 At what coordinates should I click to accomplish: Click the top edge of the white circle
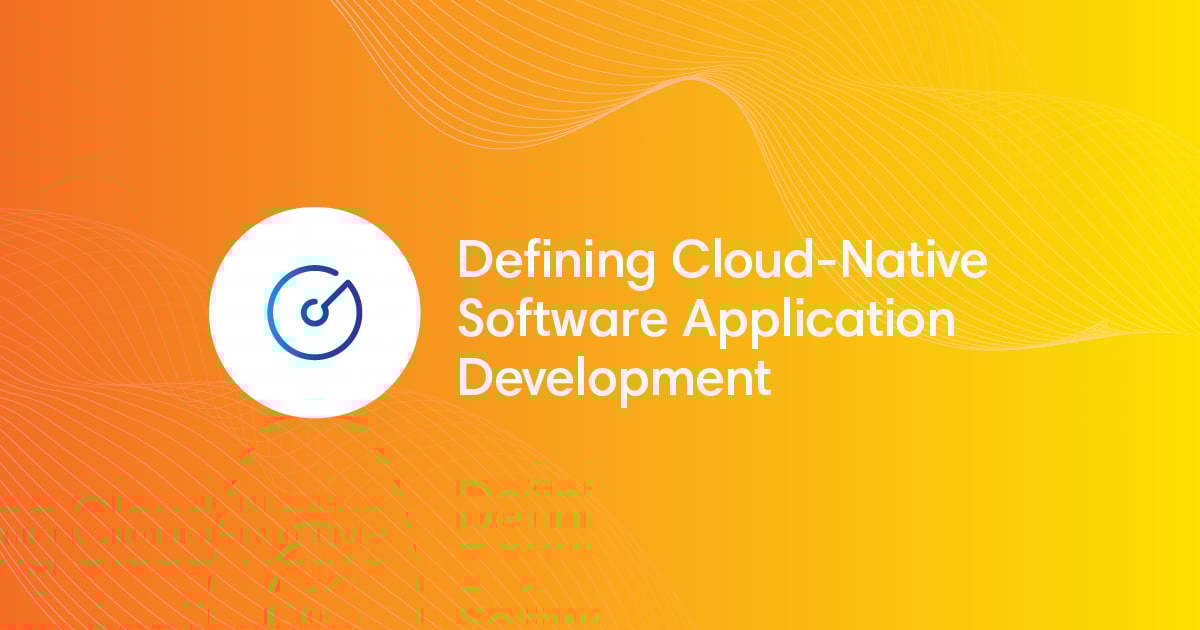[314, 210]
